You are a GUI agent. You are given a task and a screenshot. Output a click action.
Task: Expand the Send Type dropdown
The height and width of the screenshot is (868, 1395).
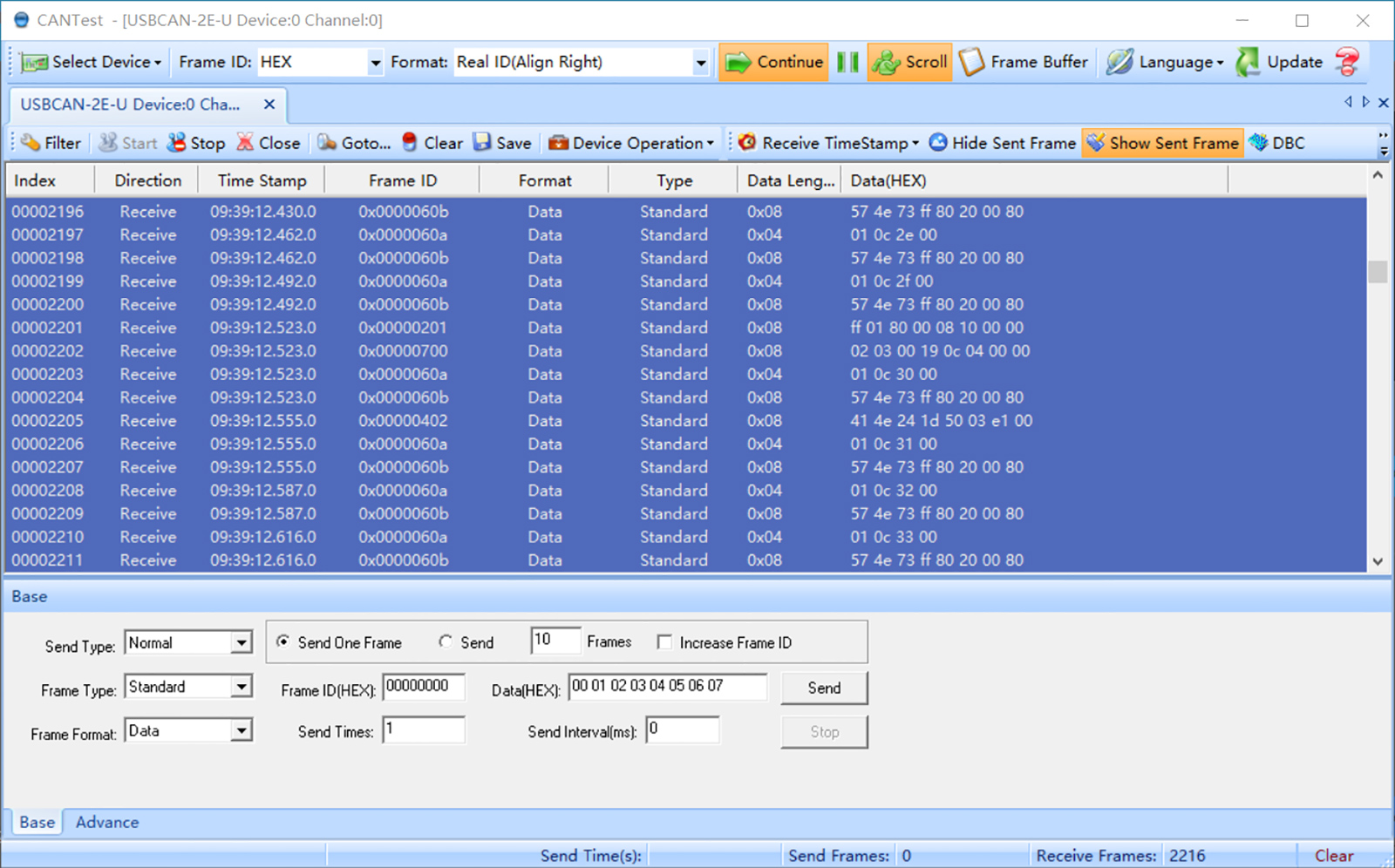point(242,643)
